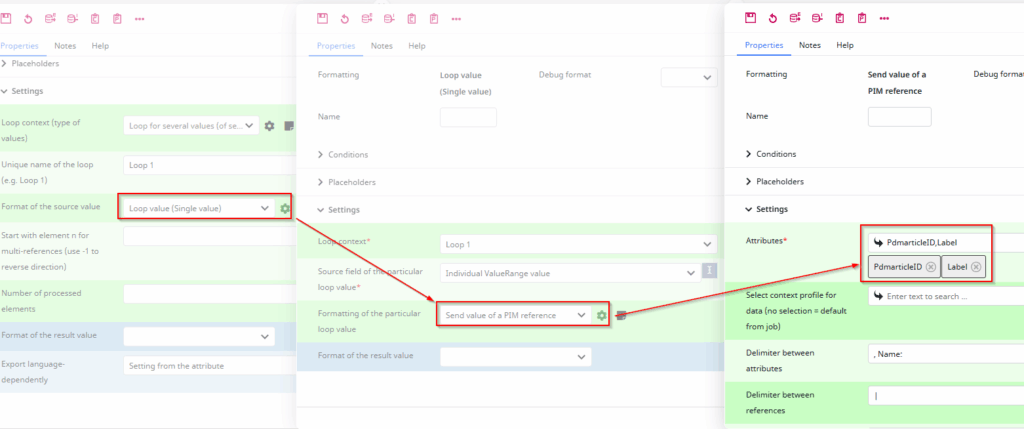Image resolution: width=1024 pixels, height=429 pixels.
Task: Collapse the Settings section in the right panel
Action: (x=767, y=209)
